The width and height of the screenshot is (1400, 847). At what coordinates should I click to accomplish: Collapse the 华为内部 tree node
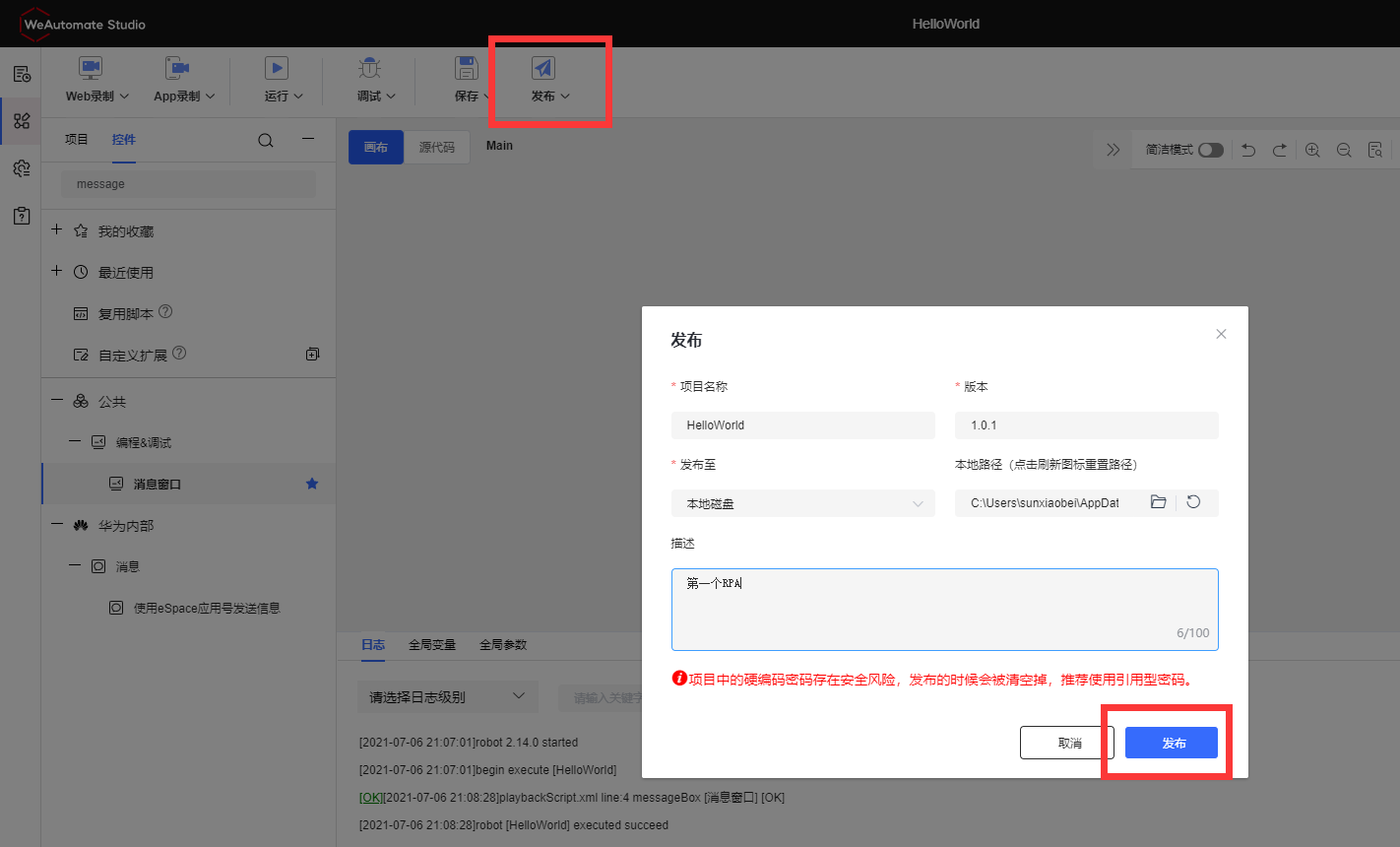click(56, 525)
